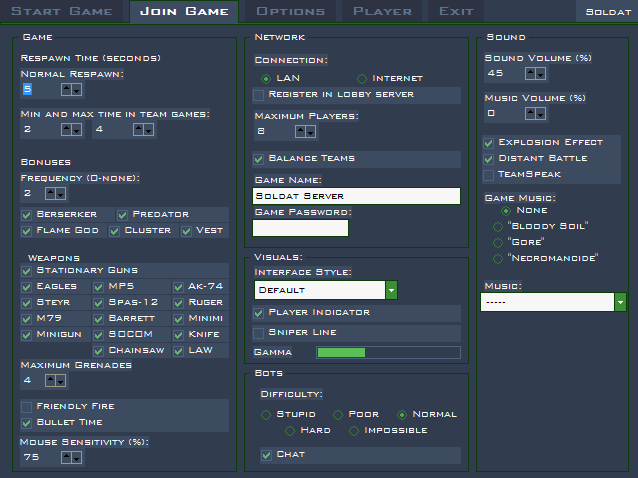The image size is (638, 478).
Task: Click the Gamma slider bar
Action: pyautogui.click(x=388, y=353)
